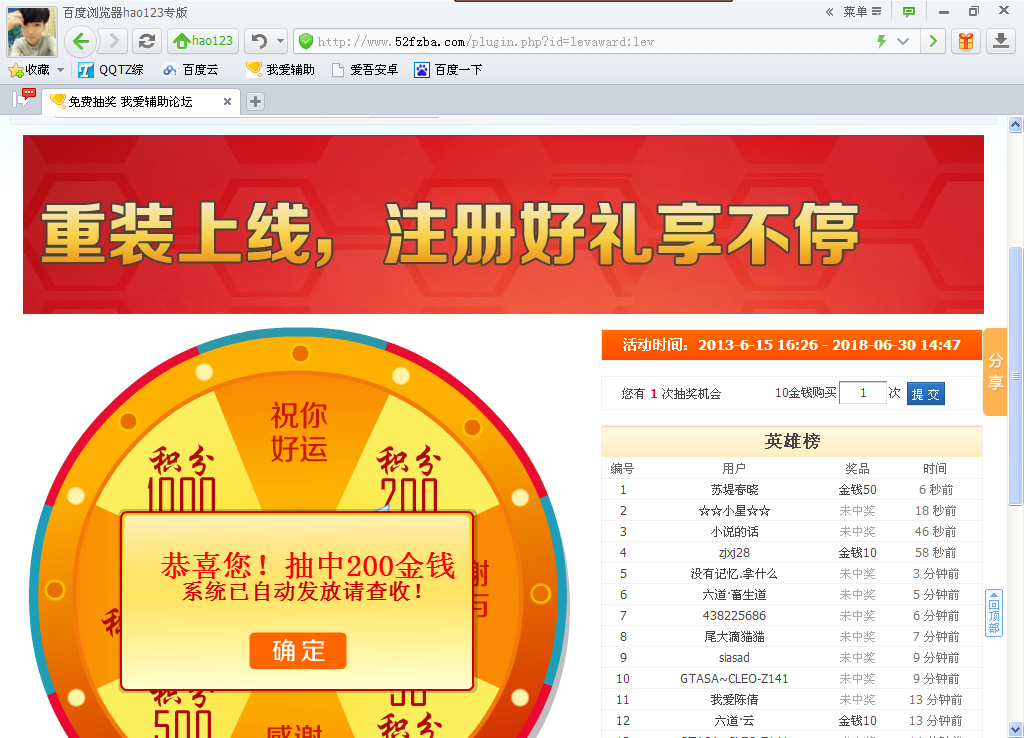The width and height of the screenshot is (1024, 738).
Task: Click user 438225686 in the list
Action: (x=734, y=615)
